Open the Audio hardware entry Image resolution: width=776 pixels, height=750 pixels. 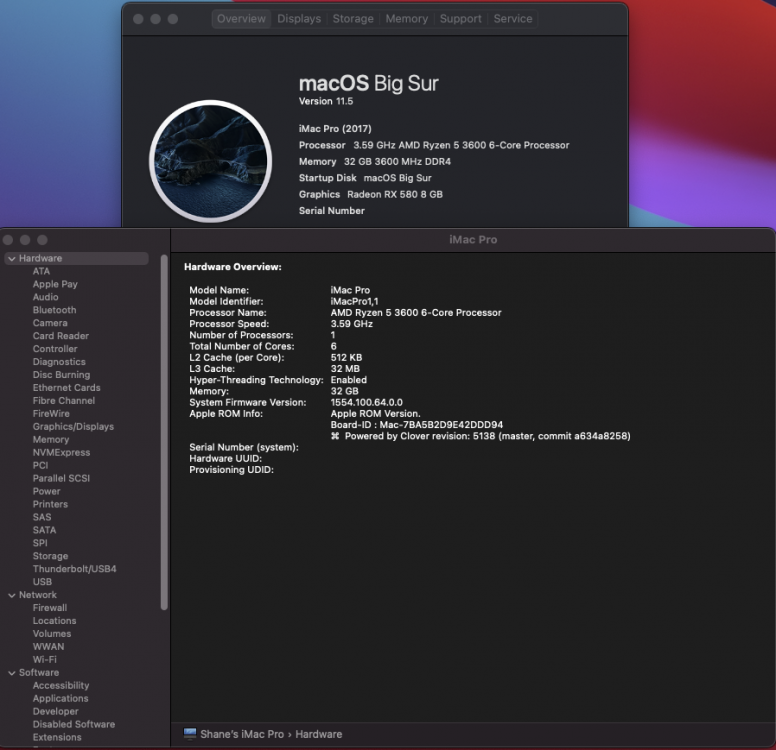(46, 297)
